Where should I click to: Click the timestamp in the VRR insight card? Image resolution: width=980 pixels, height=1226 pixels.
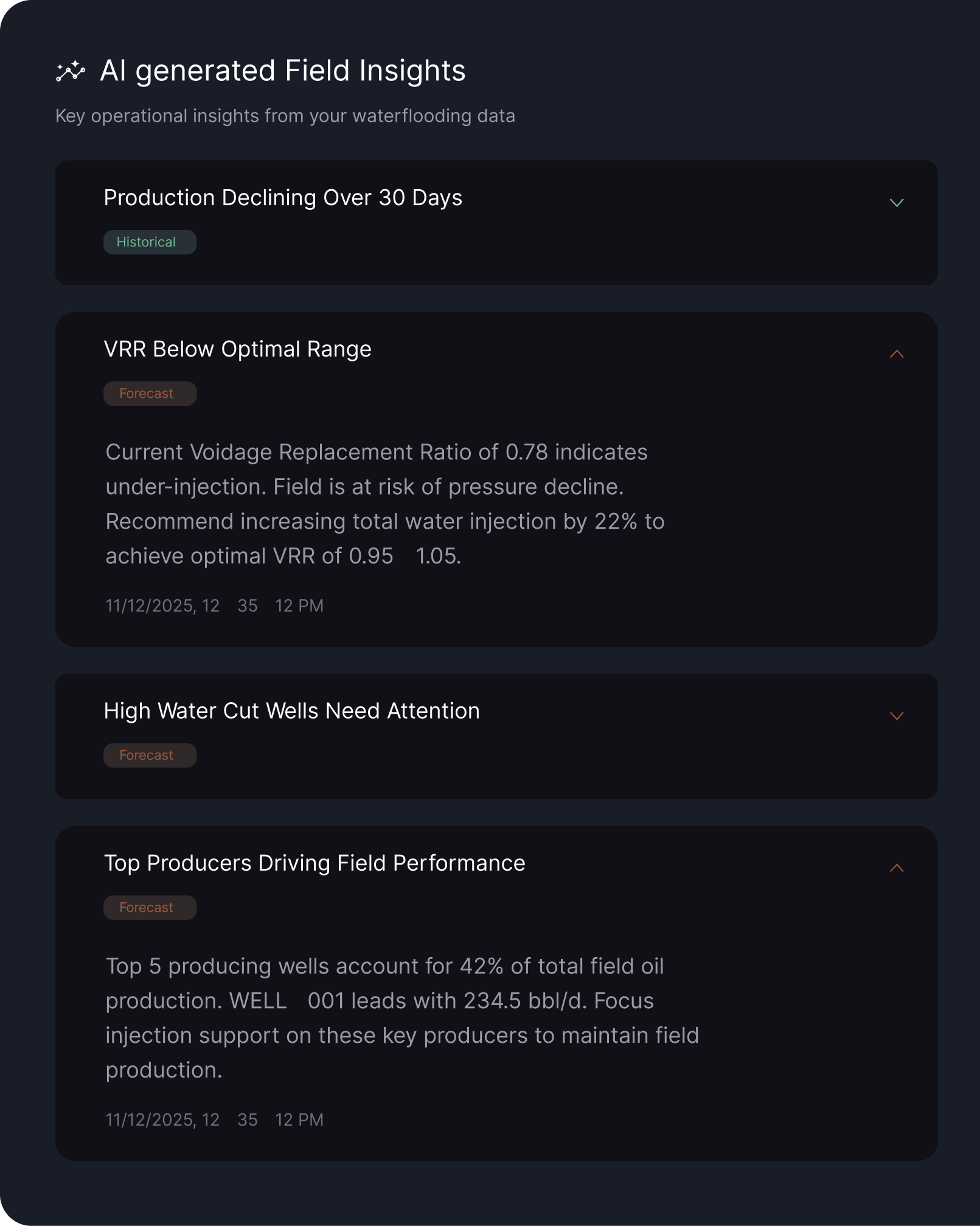214,606
